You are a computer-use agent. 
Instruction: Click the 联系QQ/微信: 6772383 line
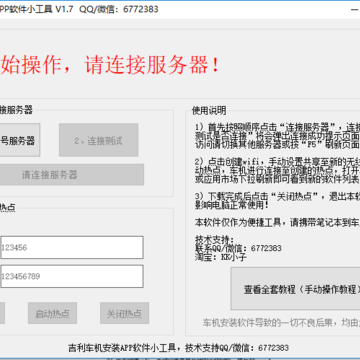238,248
